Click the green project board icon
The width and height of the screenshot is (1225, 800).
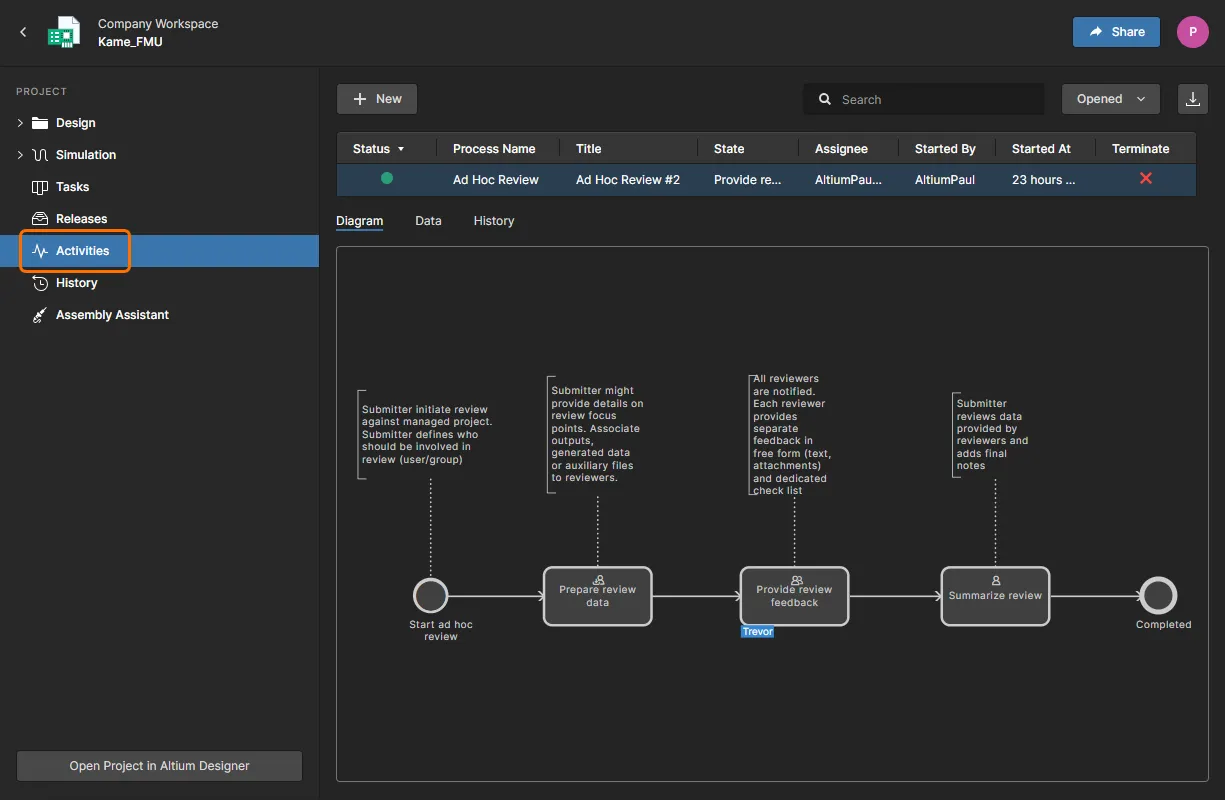pyautogui.click(x=64, y=32)
